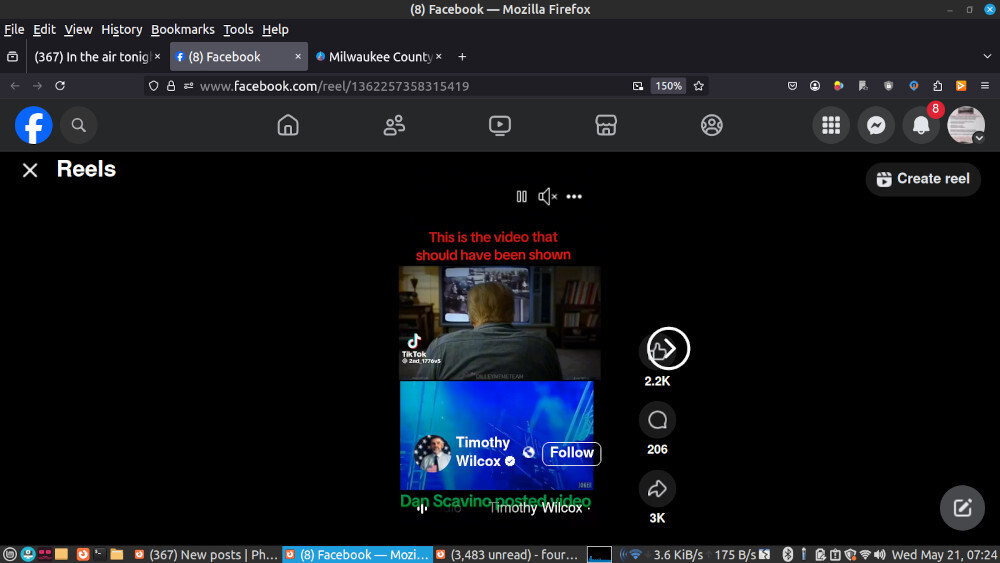The image size is (1000, 563).
Task: Open the Extensions puzzle icon
Action: [938, 85]
